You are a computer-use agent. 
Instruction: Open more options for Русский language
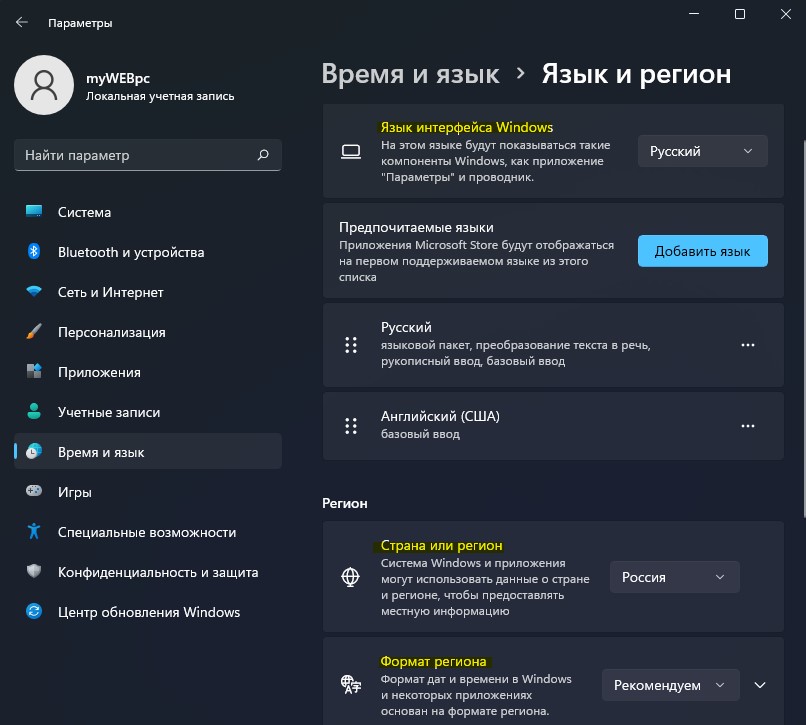coord(748,345)
